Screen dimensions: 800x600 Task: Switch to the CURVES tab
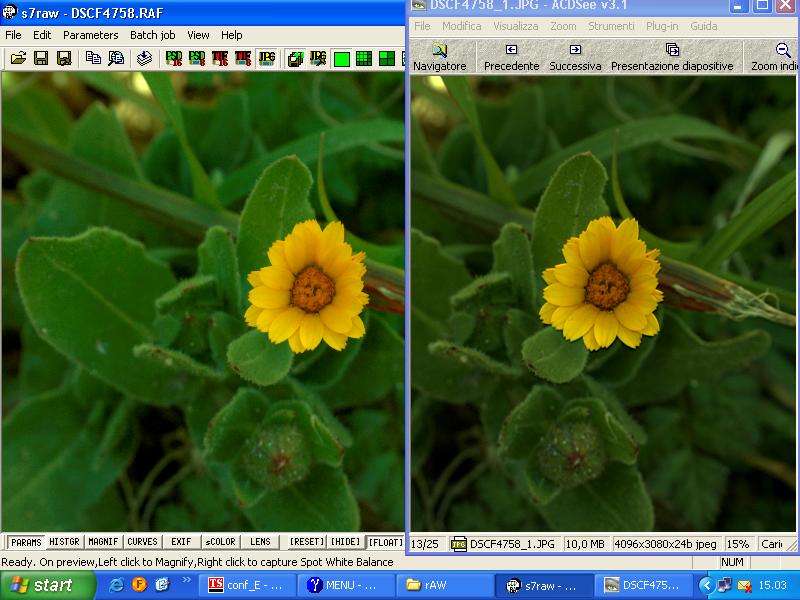142,542
